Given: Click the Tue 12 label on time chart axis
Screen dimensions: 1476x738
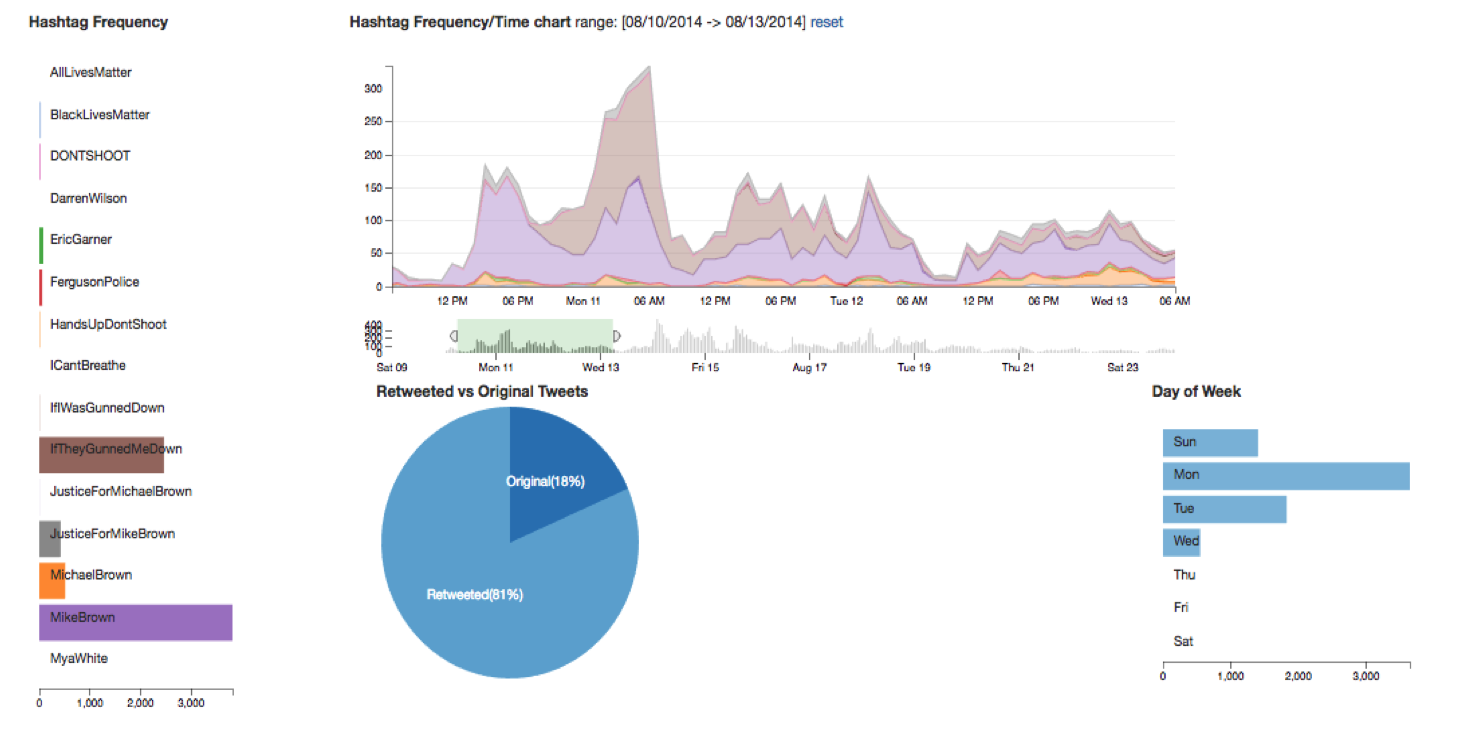Looking at the screenshot, I should (x=846, y=300).
